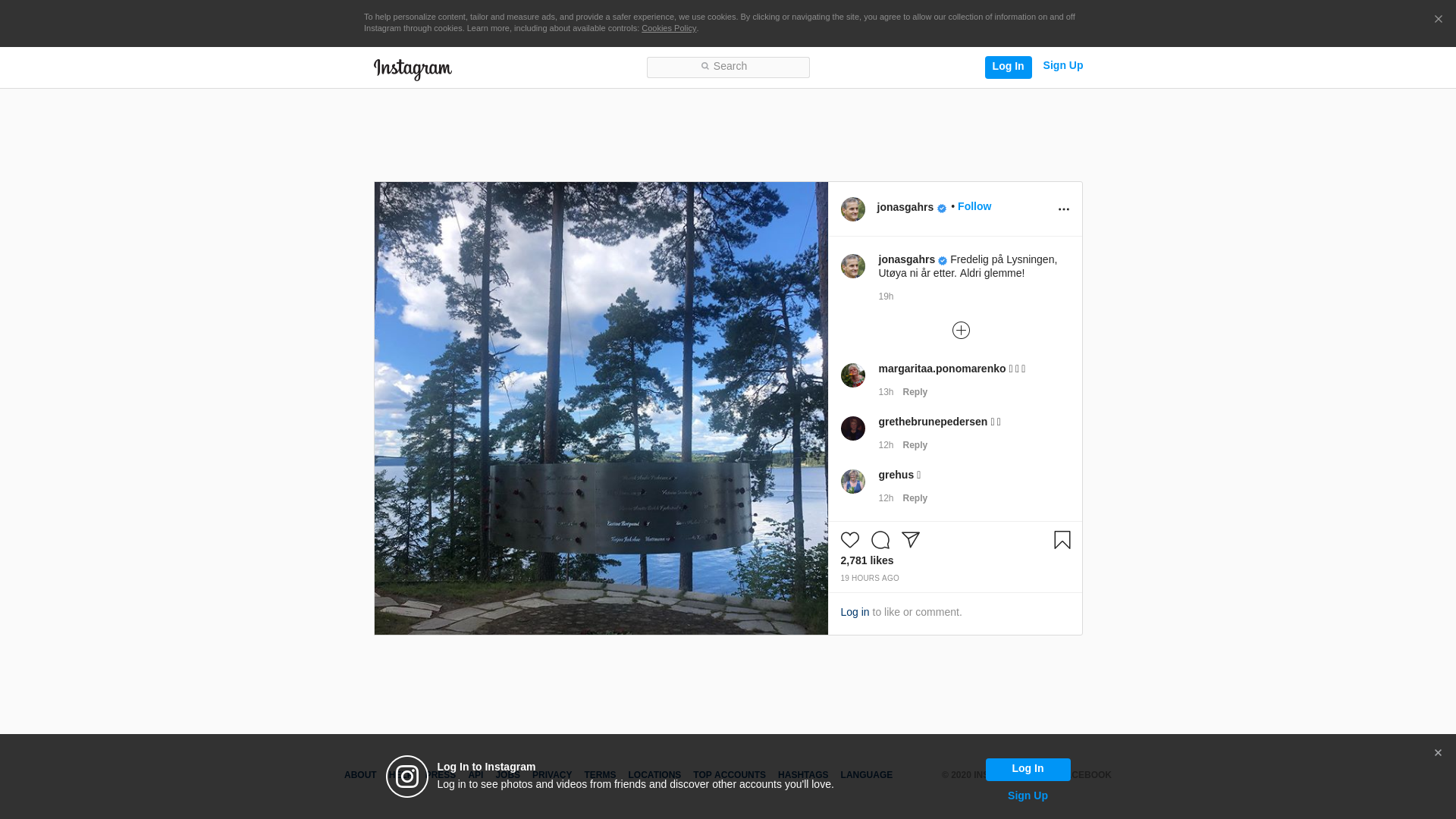Click 'Log in' to like or comment link
The image size is (1456, 819).
coord(855,612)
